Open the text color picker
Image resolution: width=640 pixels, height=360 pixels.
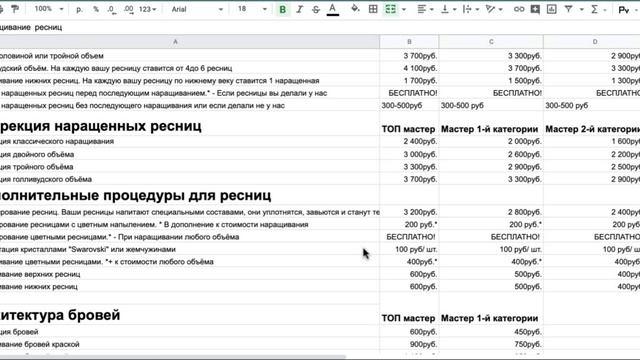(333, 9)
